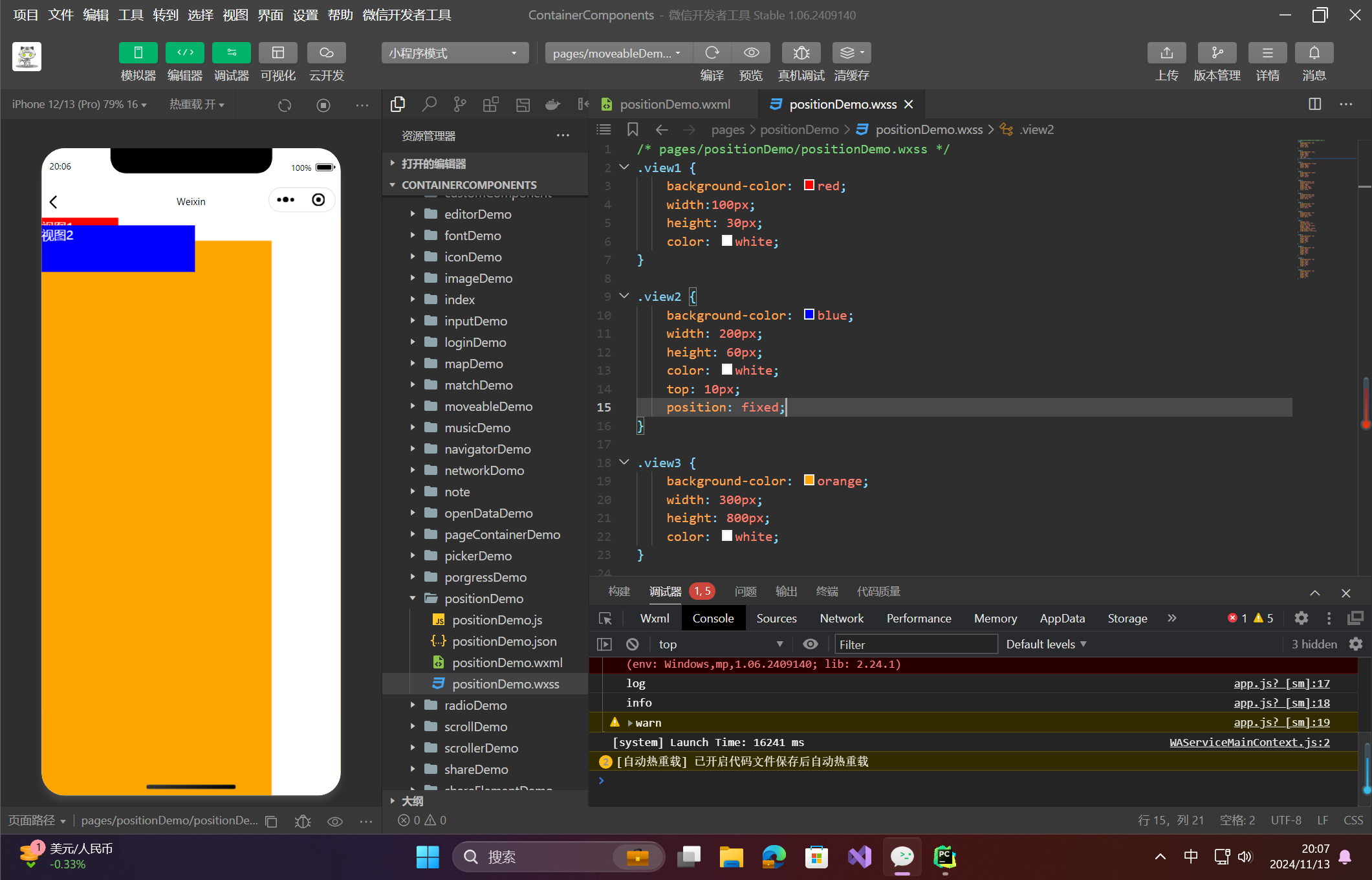Click the compile (编译) refresh icon
The width and height of the screenshot is (1372, 880).
pyautogui.click(x=712, y=53)
